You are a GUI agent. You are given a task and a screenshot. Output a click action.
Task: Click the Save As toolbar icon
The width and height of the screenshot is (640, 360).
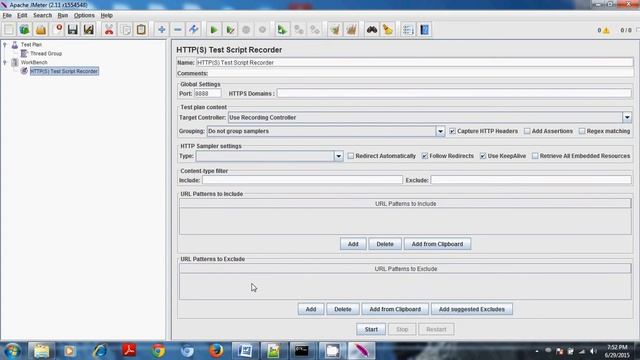pos(89,29)
